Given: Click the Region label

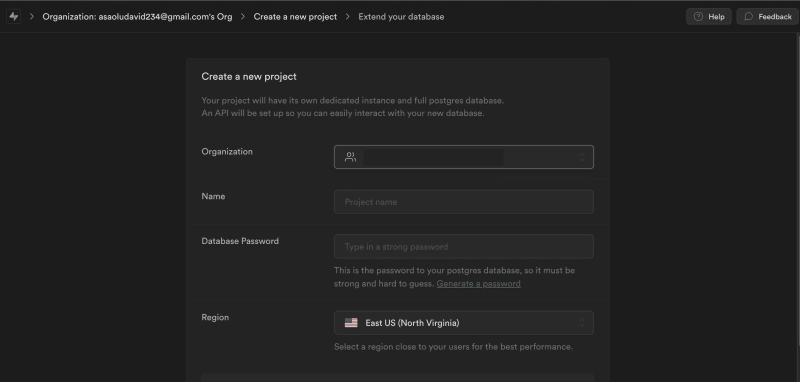Looking at the screenshot, I should click(x=215, y=317).
